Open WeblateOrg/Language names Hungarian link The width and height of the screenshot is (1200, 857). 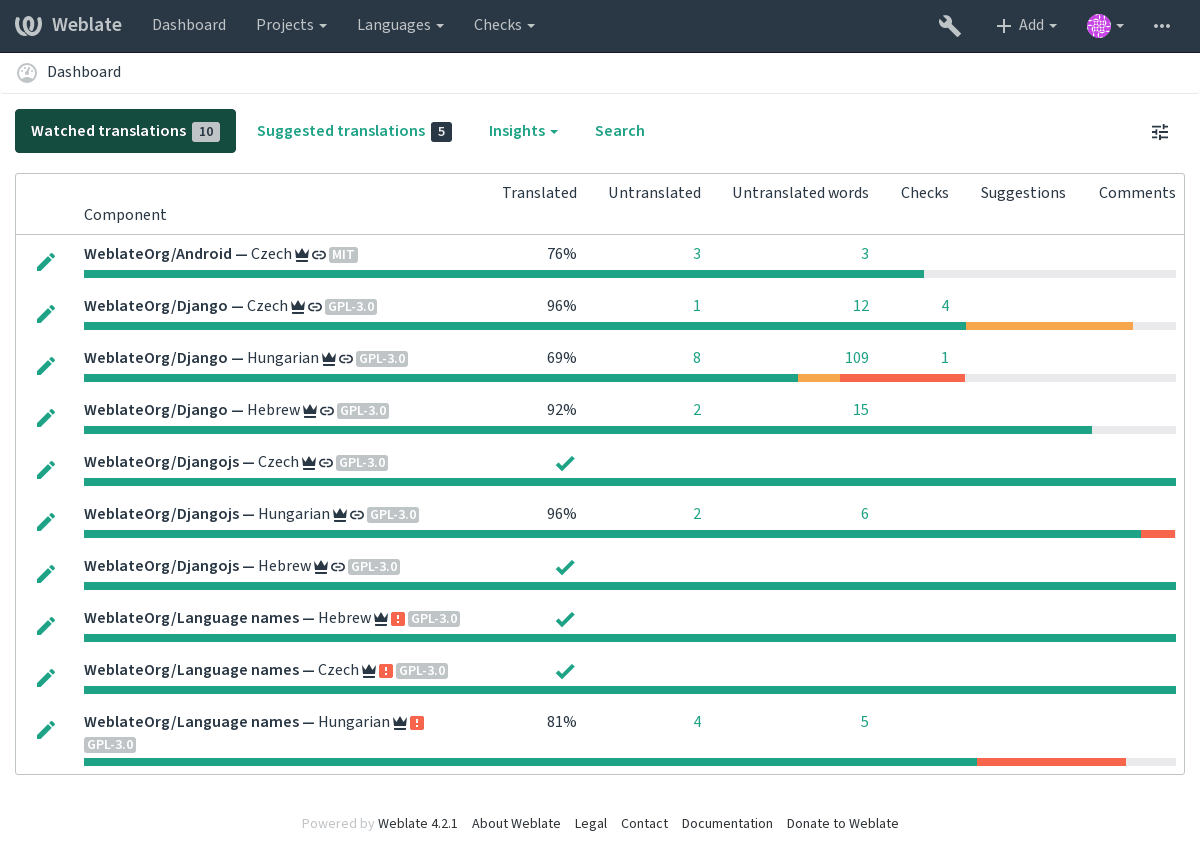[237, 722]
